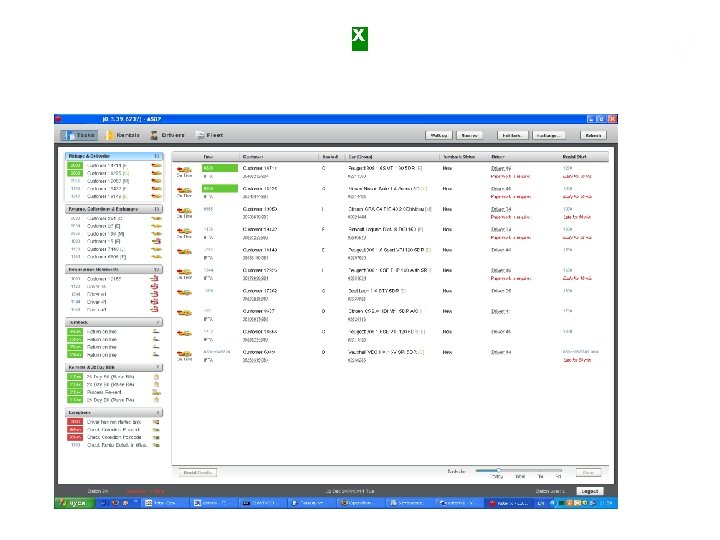The image size is (720, 540).
Task: Click the Rental Details button
Action: pos(197,472)
